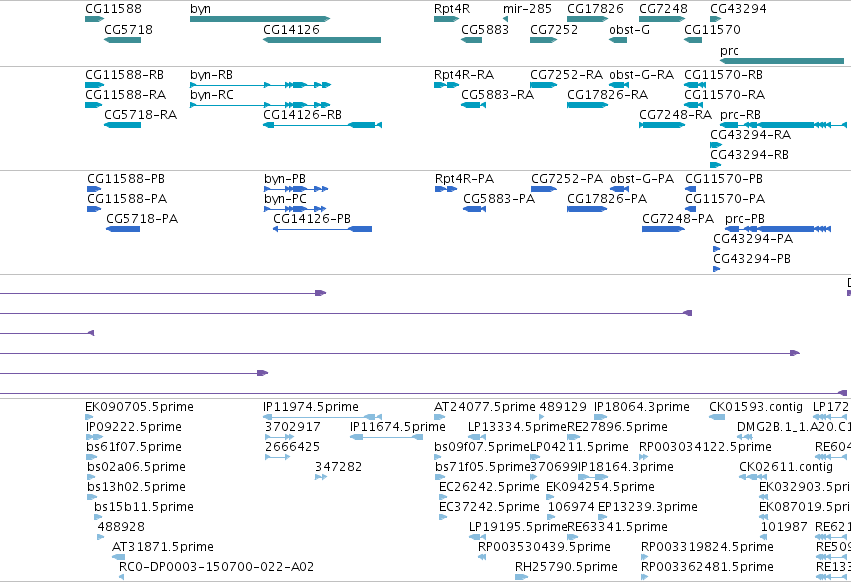Select the CG14126 gene label

pyautogui.click(x=291, y=29)
